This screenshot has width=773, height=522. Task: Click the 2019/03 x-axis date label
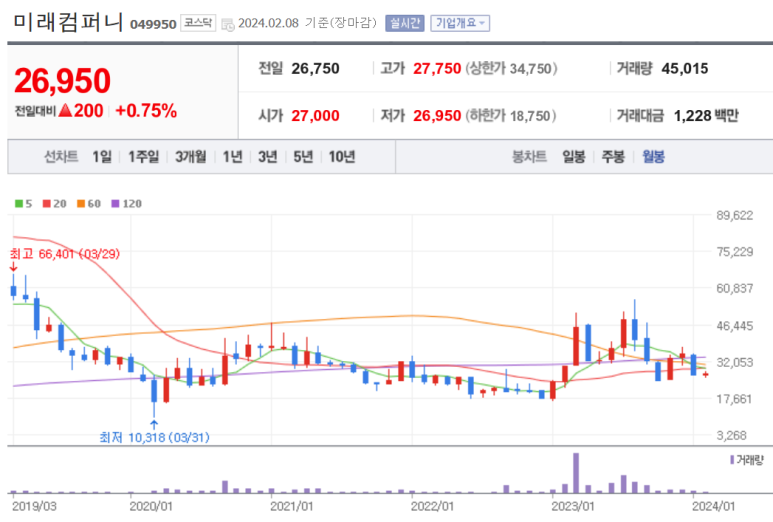point(34,506)
